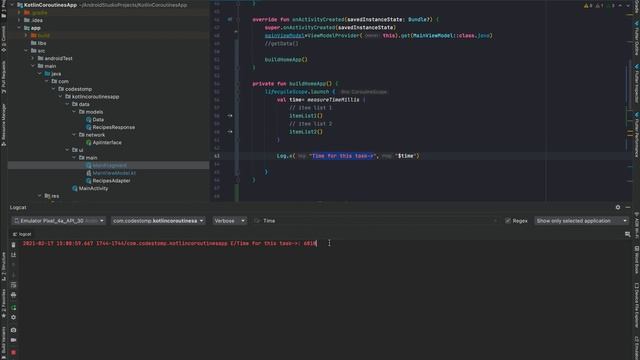Collapse the ui folder
Screen dimensions: 640x360
point(67,150)
